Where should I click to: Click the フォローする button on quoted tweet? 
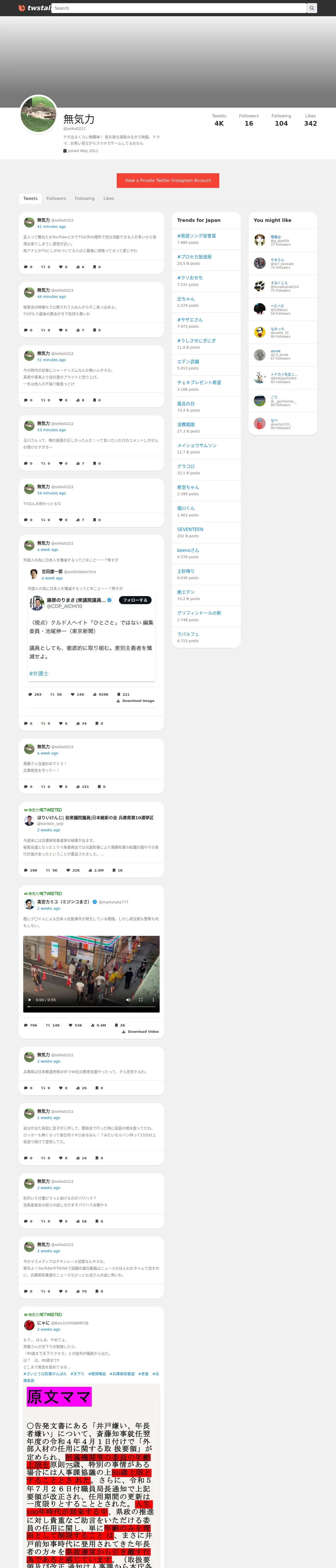click(x=135, y=600)
